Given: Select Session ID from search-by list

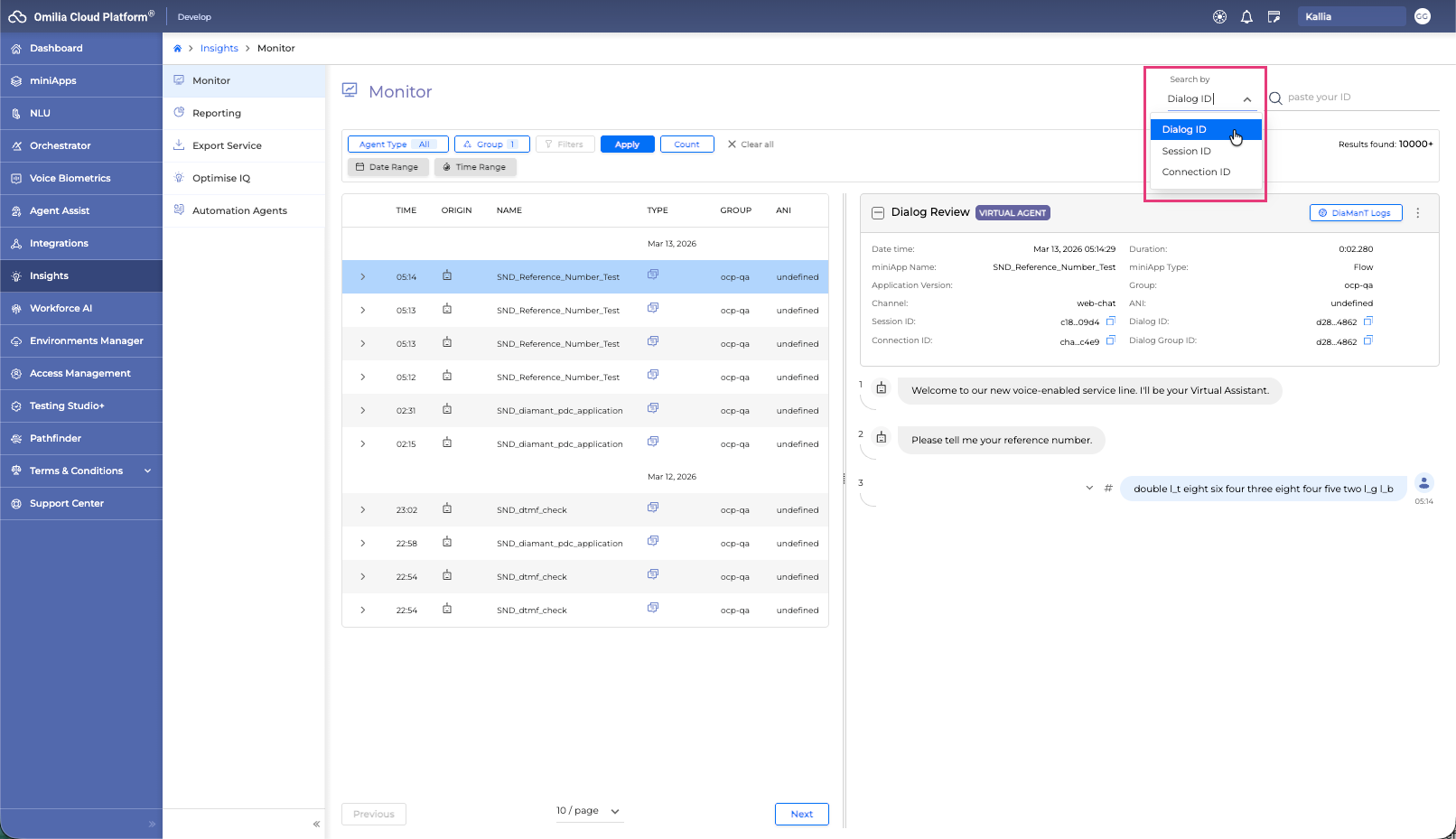Looking at the screenshot, I should coord(1186,152).
